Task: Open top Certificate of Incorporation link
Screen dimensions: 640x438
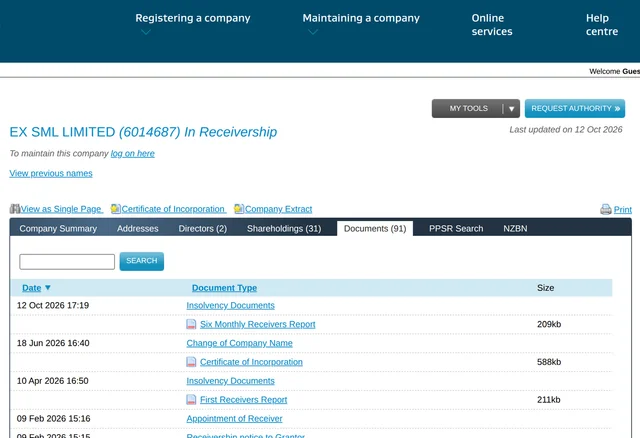Action: (x=173, y=209)
